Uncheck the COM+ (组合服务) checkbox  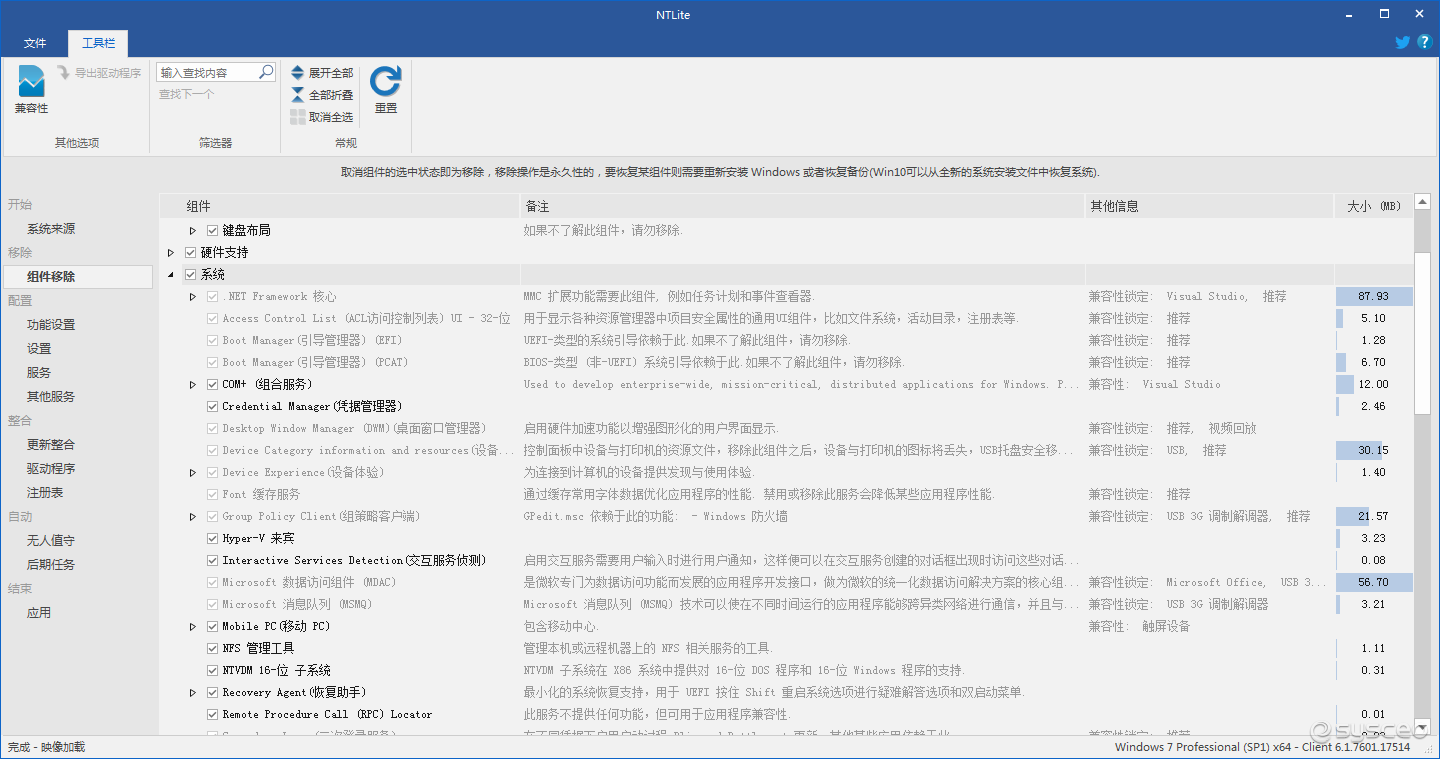[212, 385]
